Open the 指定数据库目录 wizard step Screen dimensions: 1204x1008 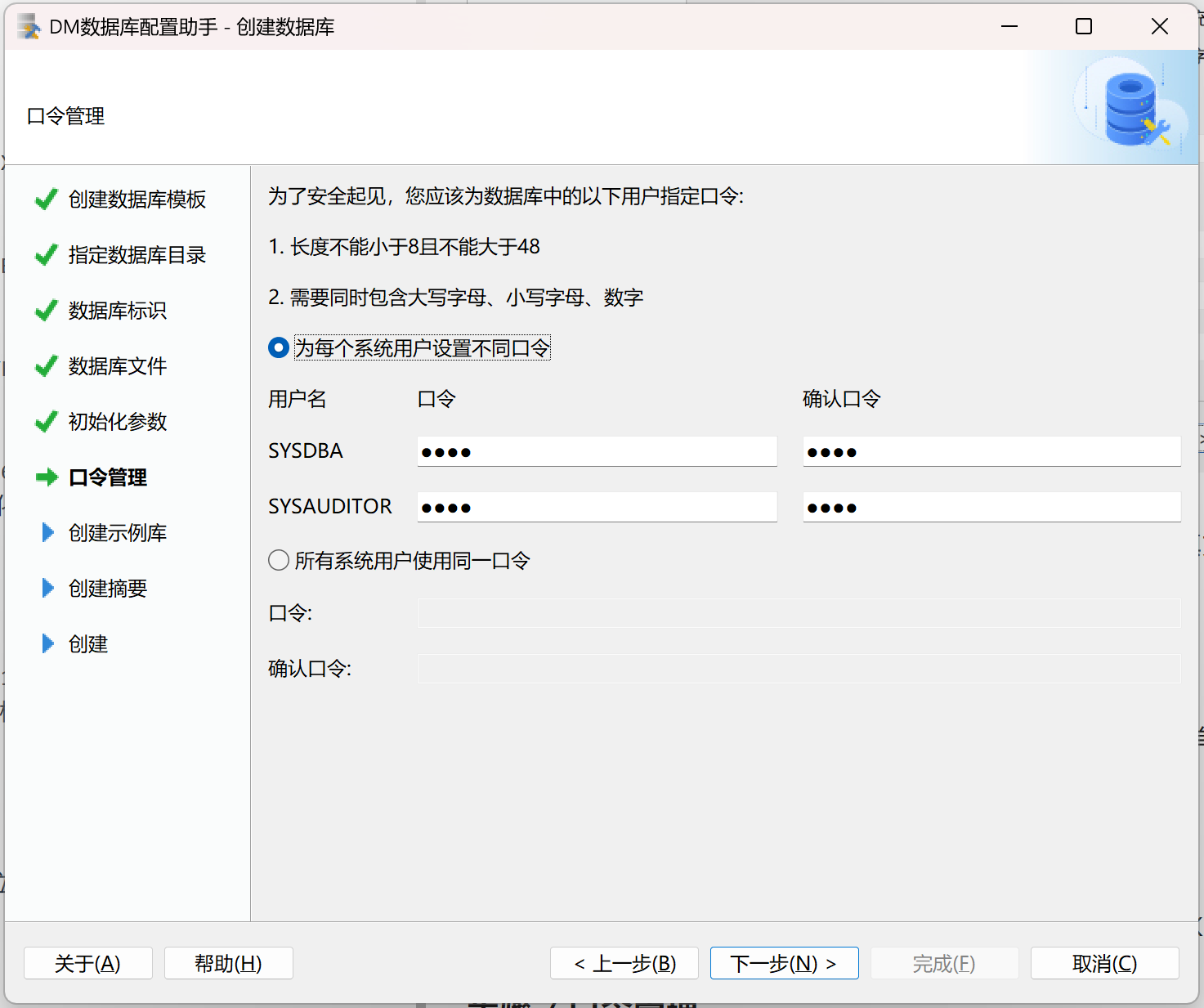137,255
